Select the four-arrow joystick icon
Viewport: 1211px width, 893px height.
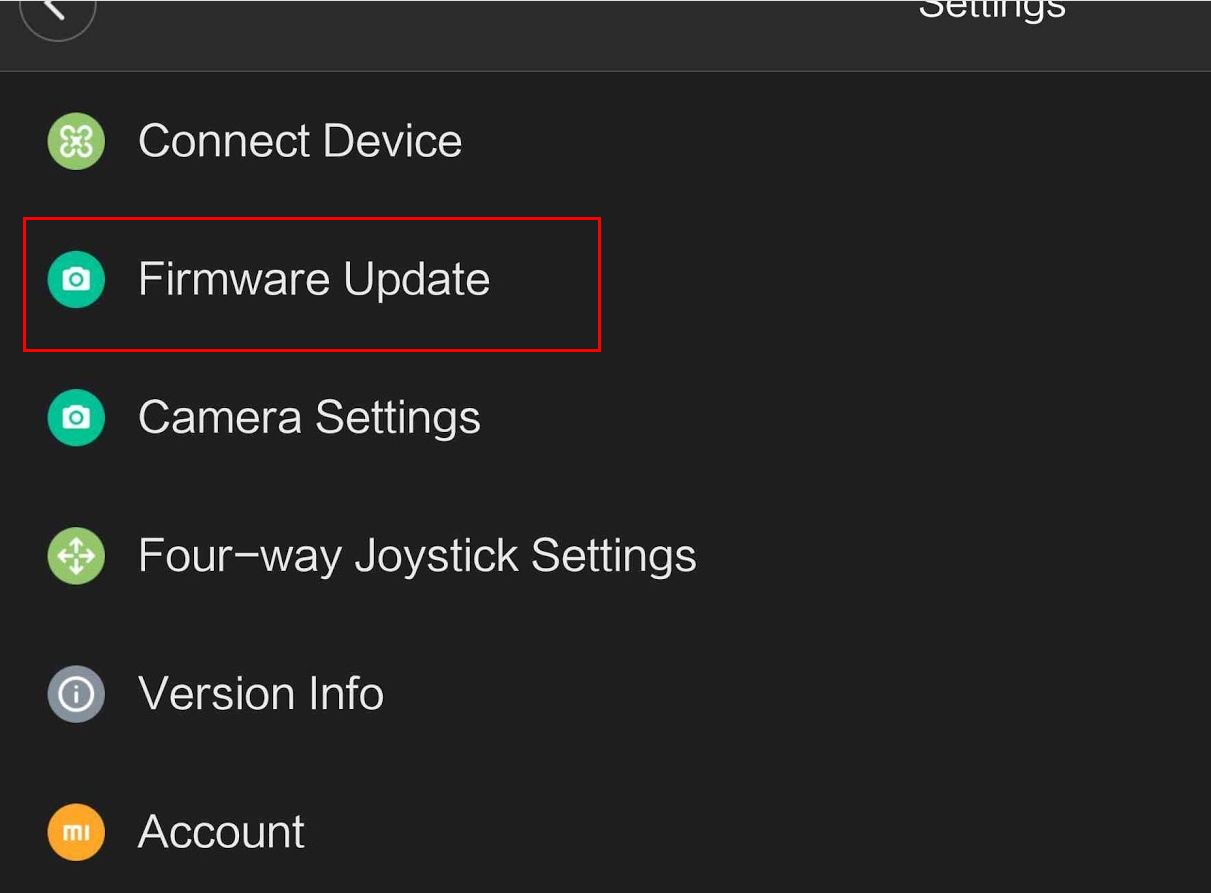(x=76, y=555)
